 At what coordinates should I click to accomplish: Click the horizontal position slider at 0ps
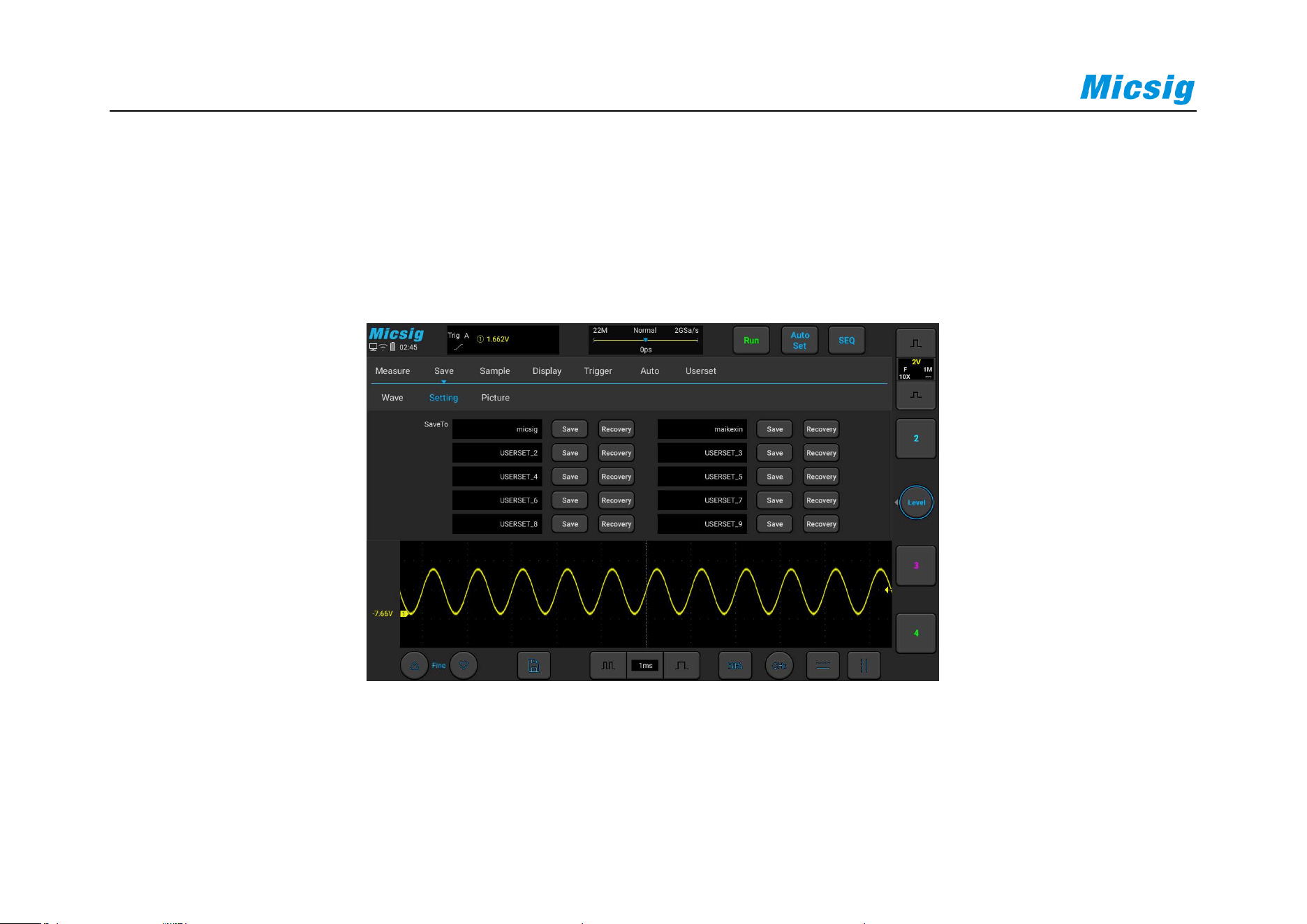[646, 340]
